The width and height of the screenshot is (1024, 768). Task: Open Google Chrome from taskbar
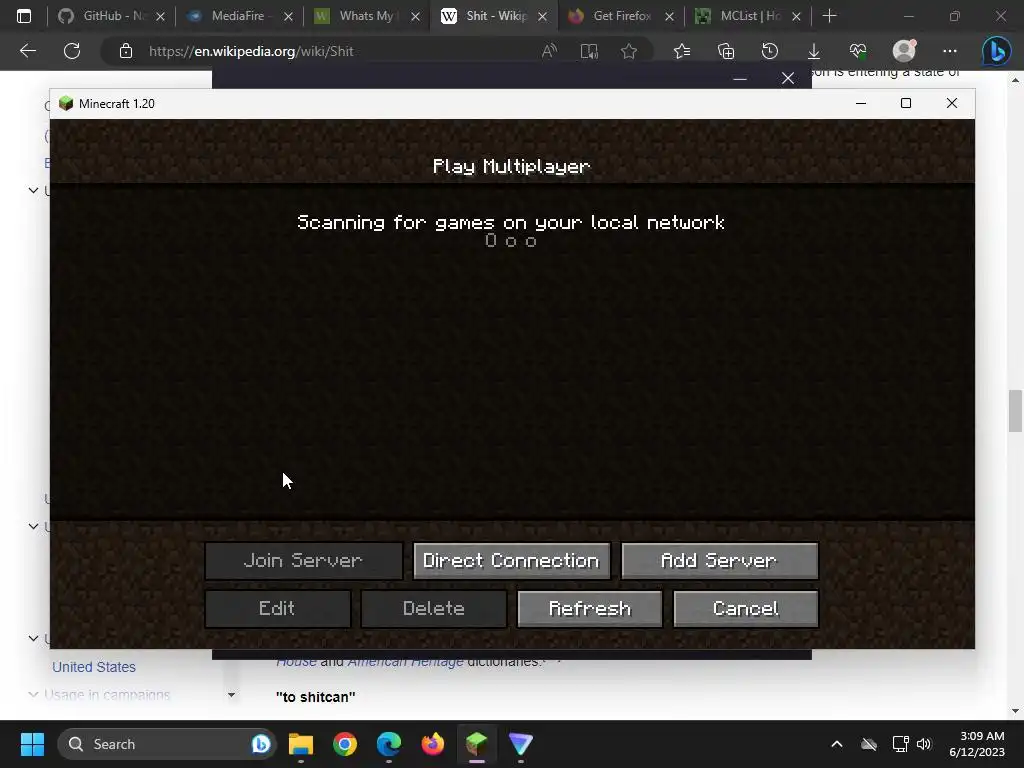(x=345, y=744)
